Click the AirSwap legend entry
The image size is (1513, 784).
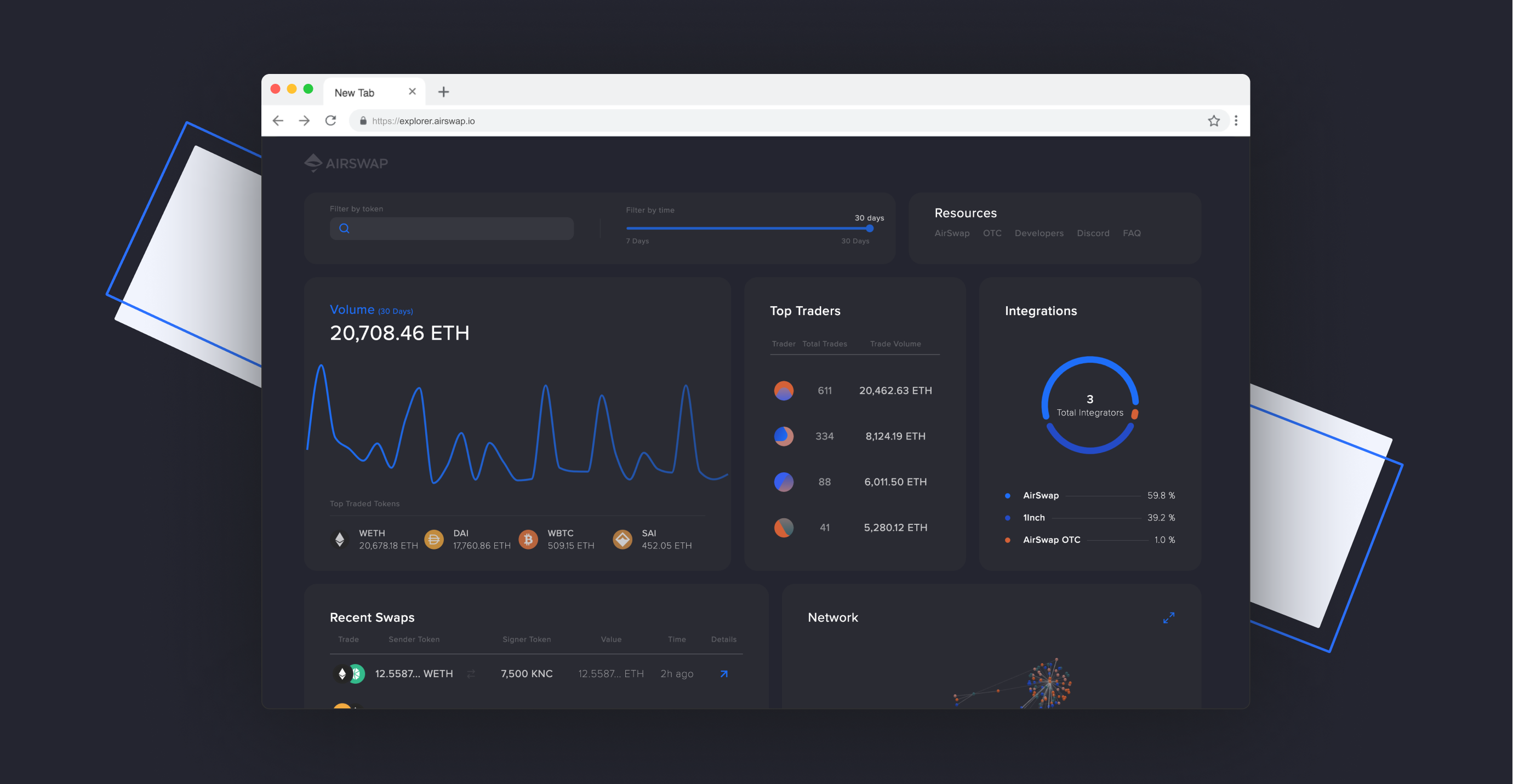coord(1089,496)
